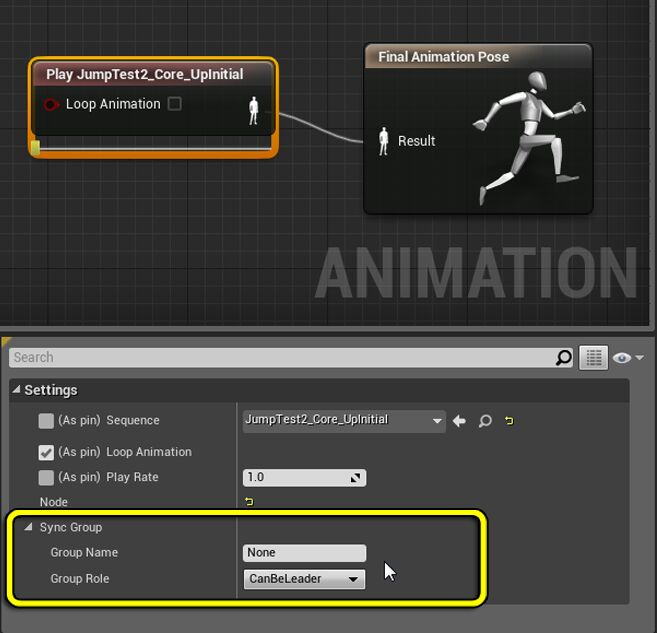Click the Group Name label
This screenshot has height=633, width=657.
pyautogui.click(x=84, y=553)
